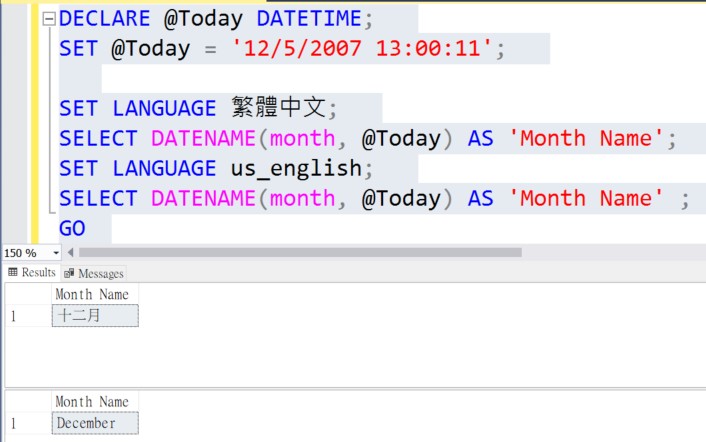This screenshot has width=706, height=442.
Task: Click Month Name header above December
Action: [95, 401]
